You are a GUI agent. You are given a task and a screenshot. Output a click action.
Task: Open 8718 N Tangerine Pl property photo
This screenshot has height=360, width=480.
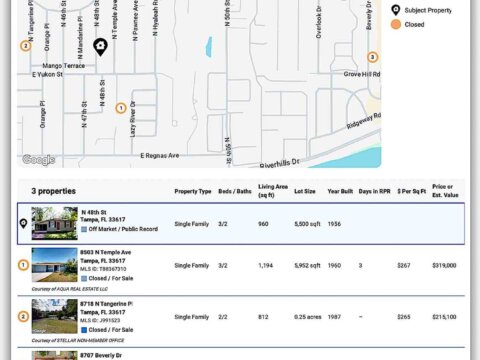point(55,316)
